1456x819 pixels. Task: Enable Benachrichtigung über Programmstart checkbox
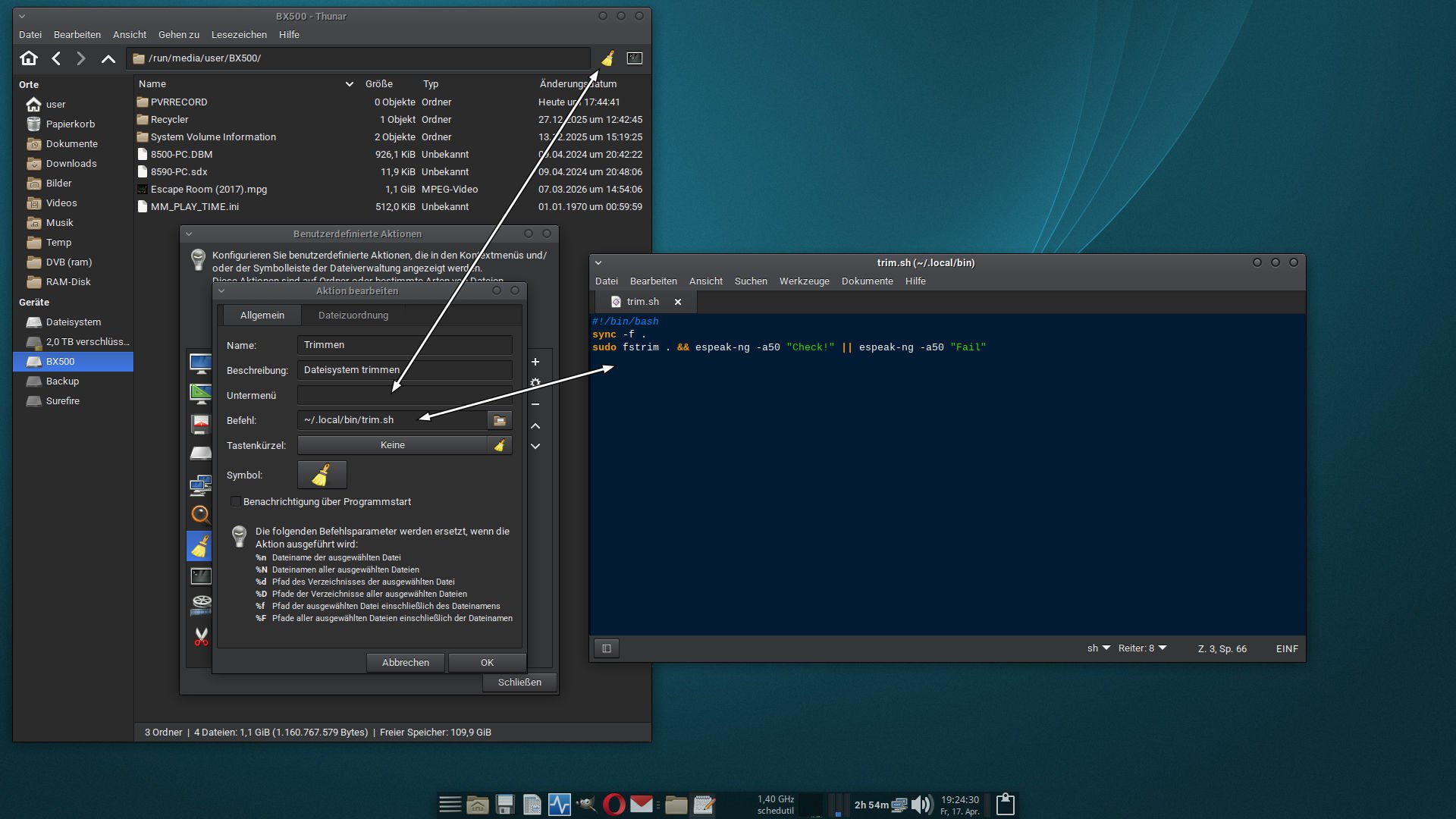[236, 502]
